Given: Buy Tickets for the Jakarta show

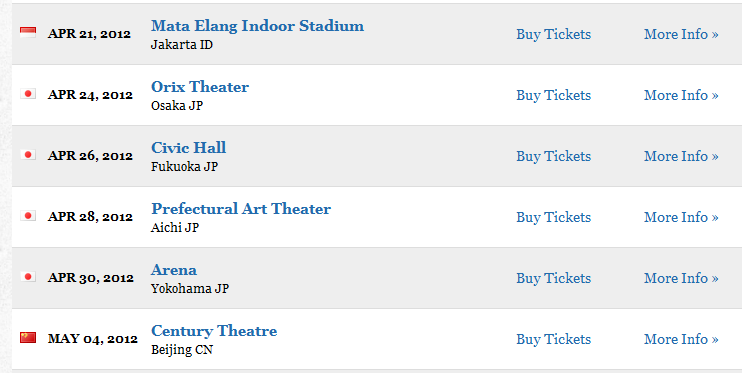Looking at the screenshot, I should point(553,35).
